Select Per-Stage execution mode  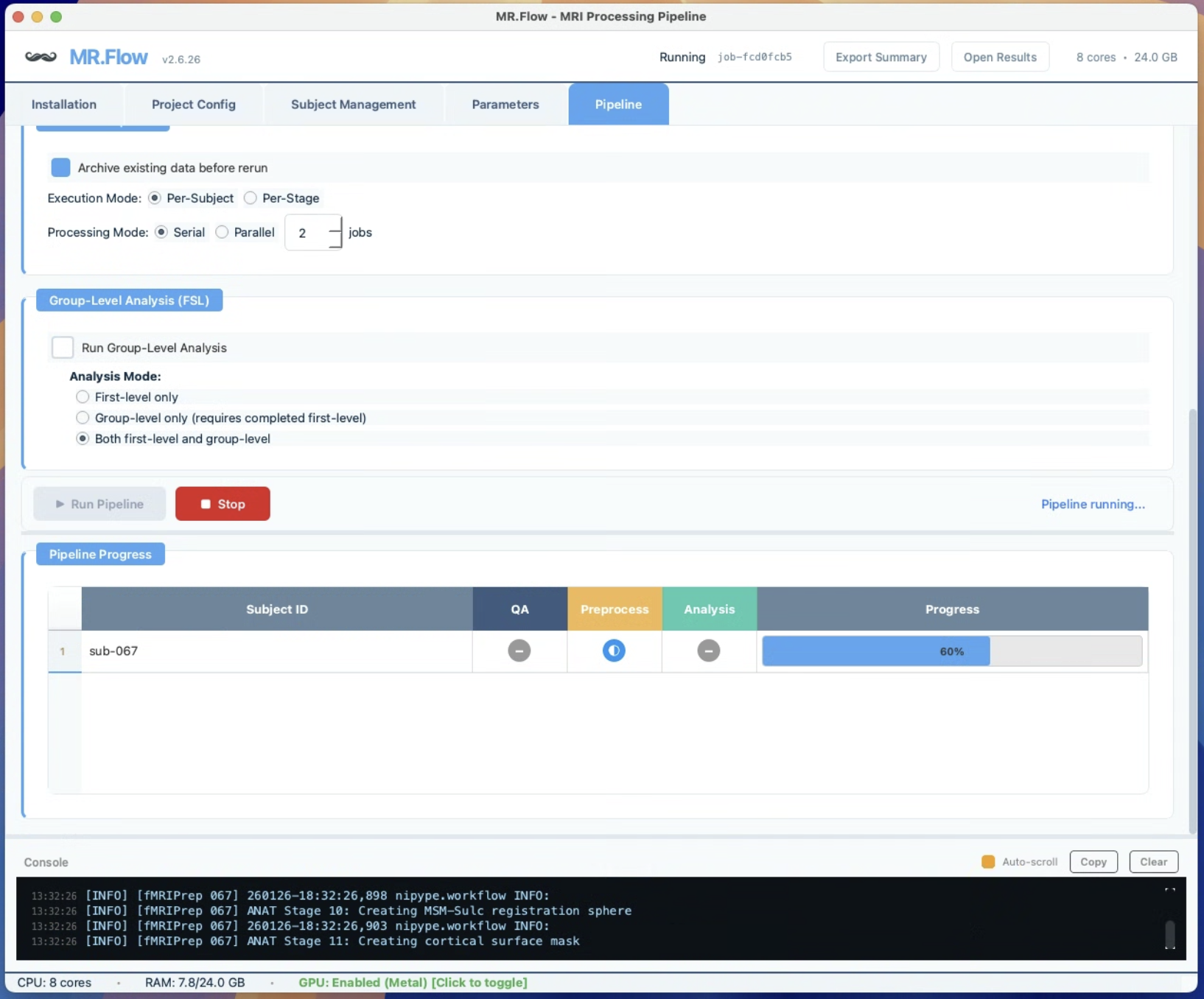pyautogui.click(x=251, y=197)
